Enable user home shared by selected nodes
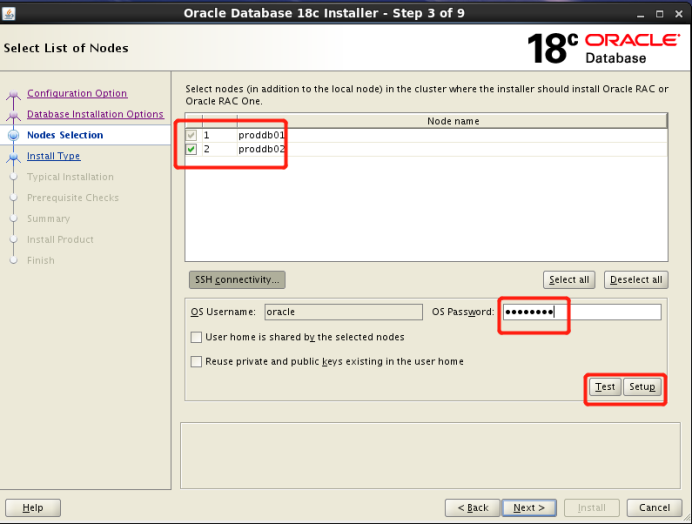692x524 pixels. [196, 337]
